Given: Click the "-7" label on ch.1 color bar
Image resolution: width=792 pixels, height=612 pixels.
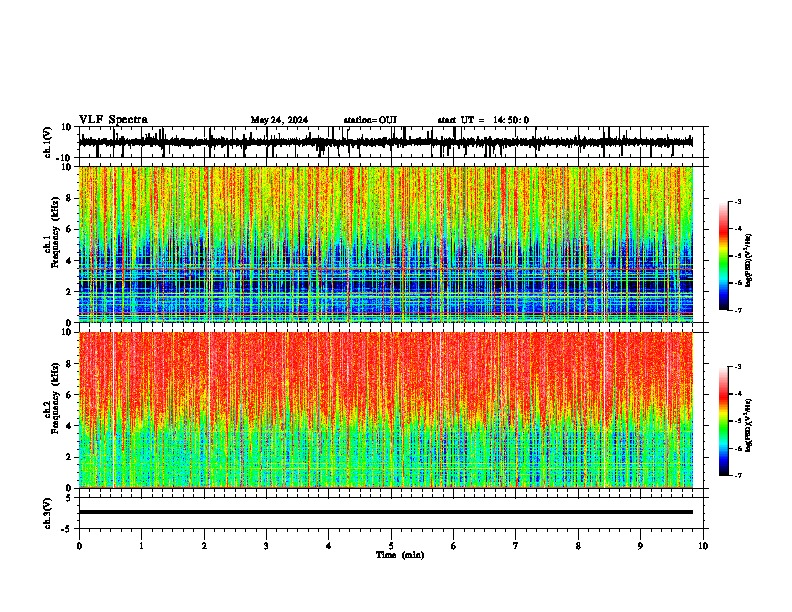Looking at the screenshot, I should click(737, 310).
